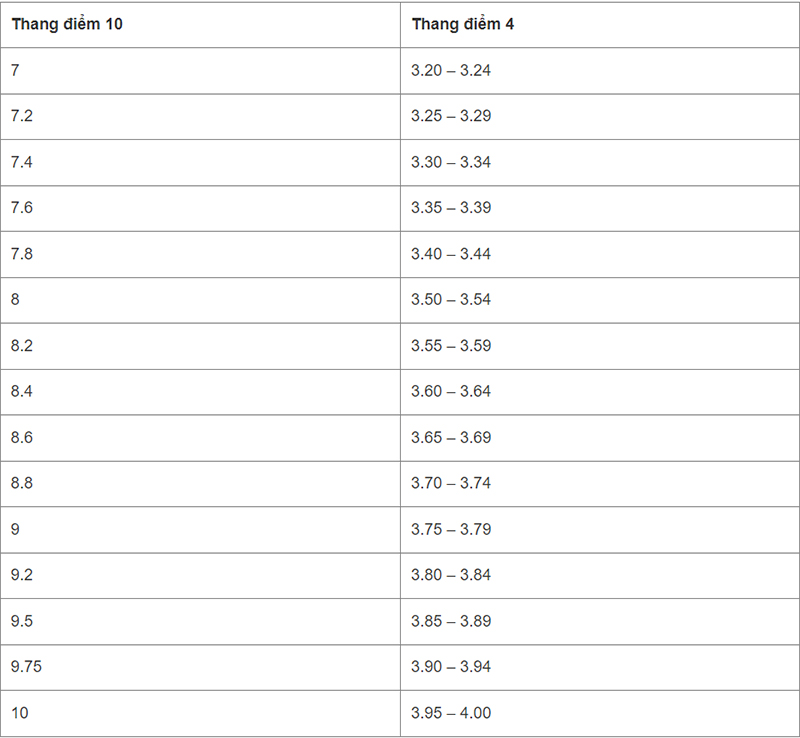800x738 pixels.
Task: Select the 3.95 – 4.00 range cell
Action: pos(599,714)
